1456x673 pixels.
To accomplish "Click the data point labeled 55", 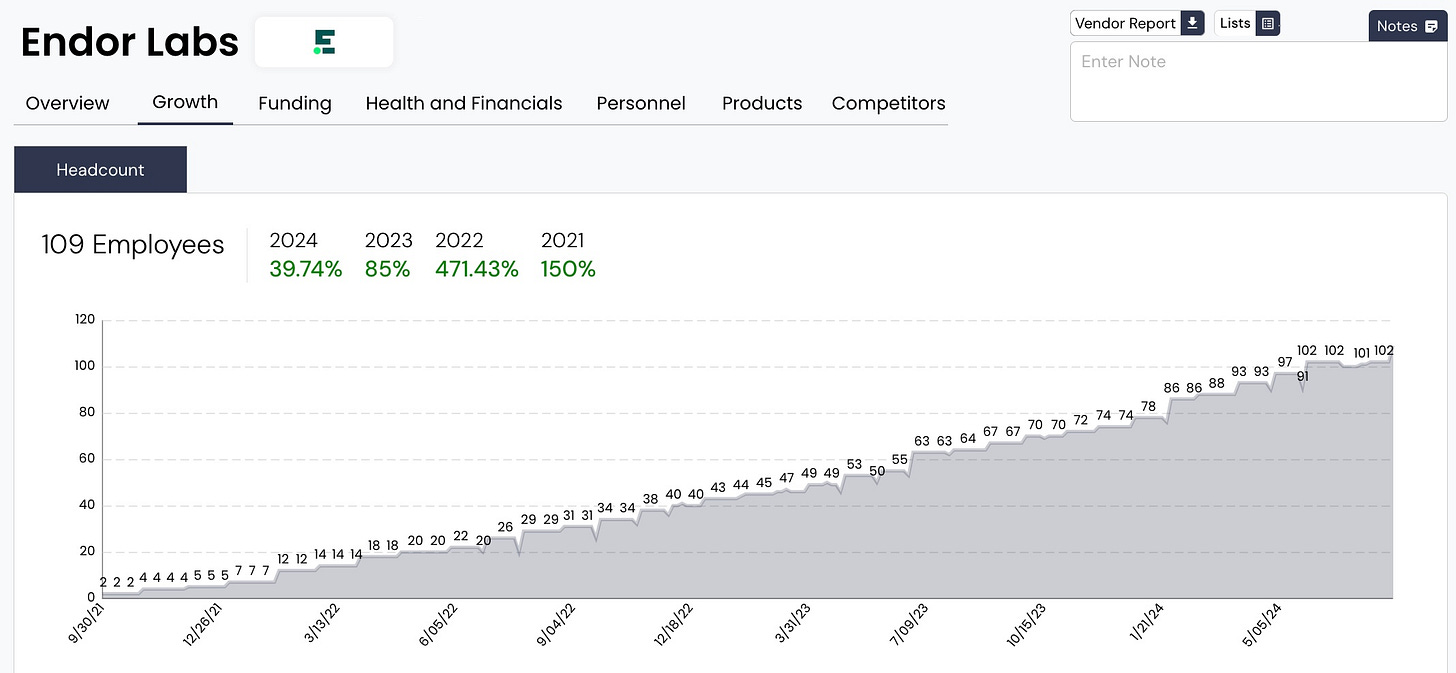I will click(x=899, y=459).
